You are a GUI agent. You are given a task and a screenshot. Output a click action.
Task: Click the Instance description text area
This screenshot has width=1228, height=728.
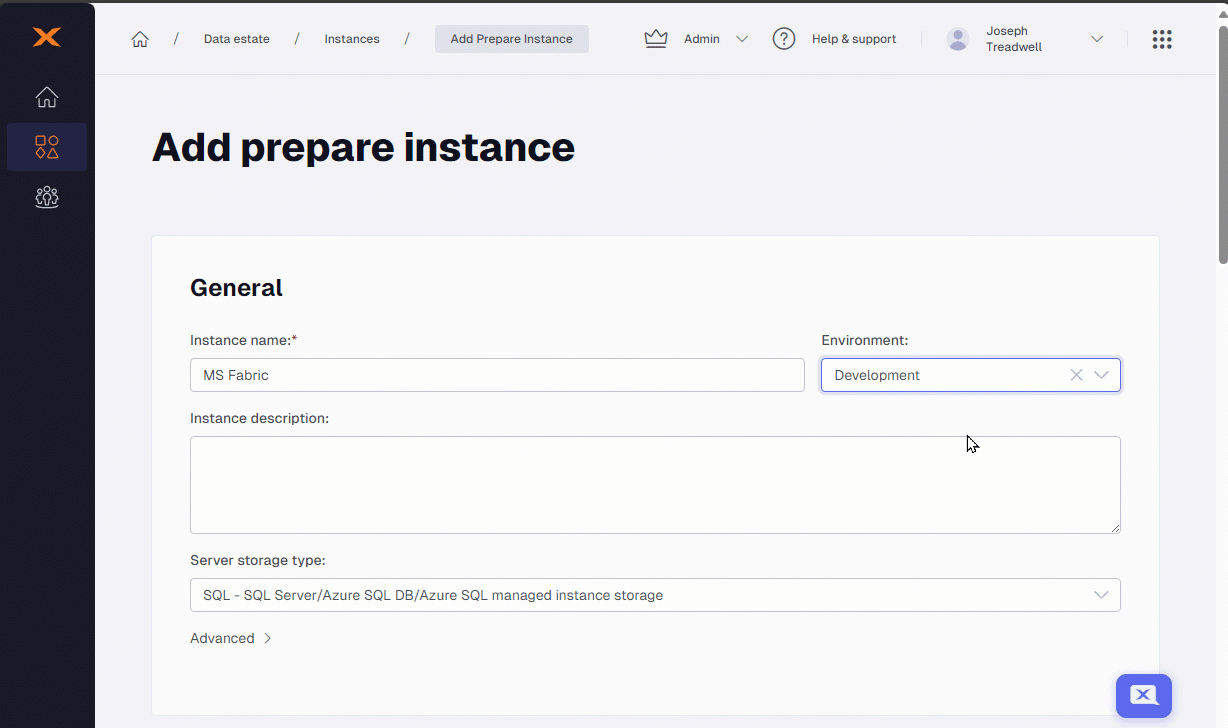655,484
